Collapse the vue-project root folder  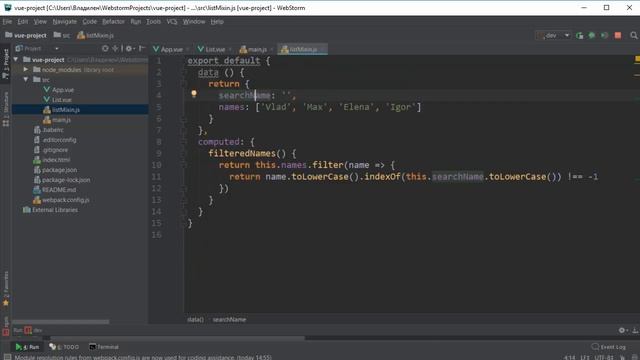coord(16,60)
